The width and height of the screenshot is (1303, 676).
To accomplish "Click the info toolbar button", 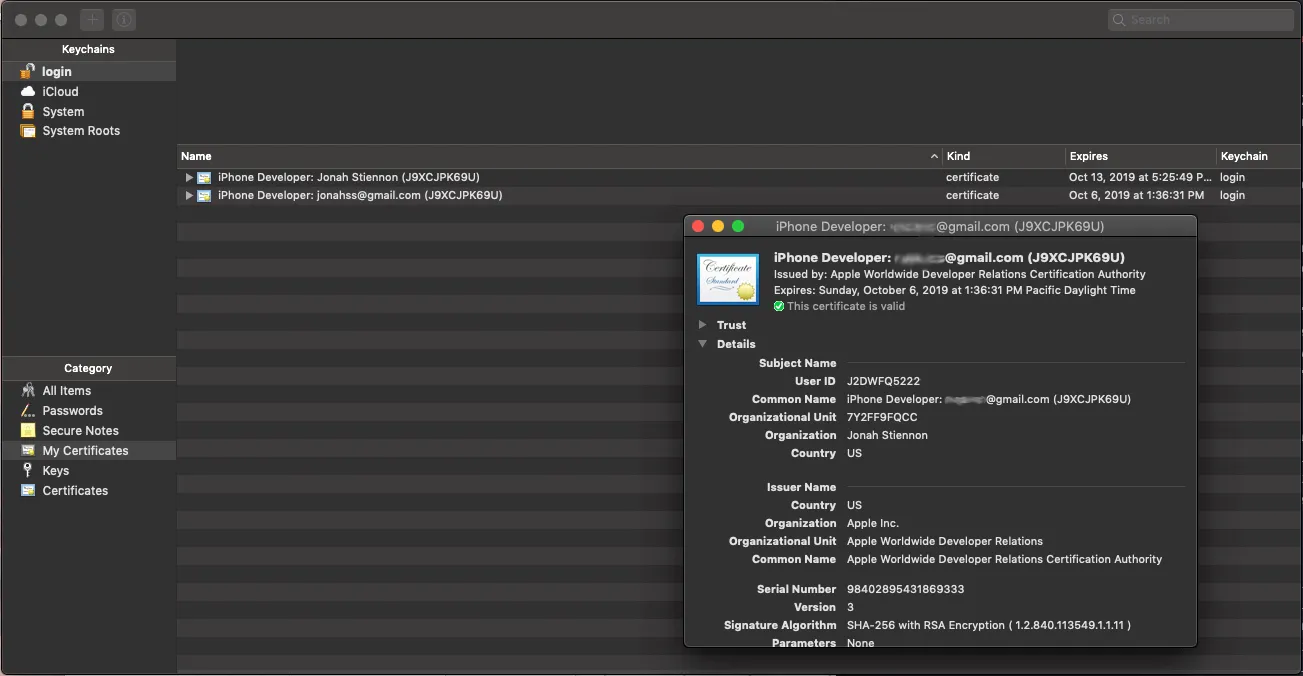I will [x=124, y=20].
